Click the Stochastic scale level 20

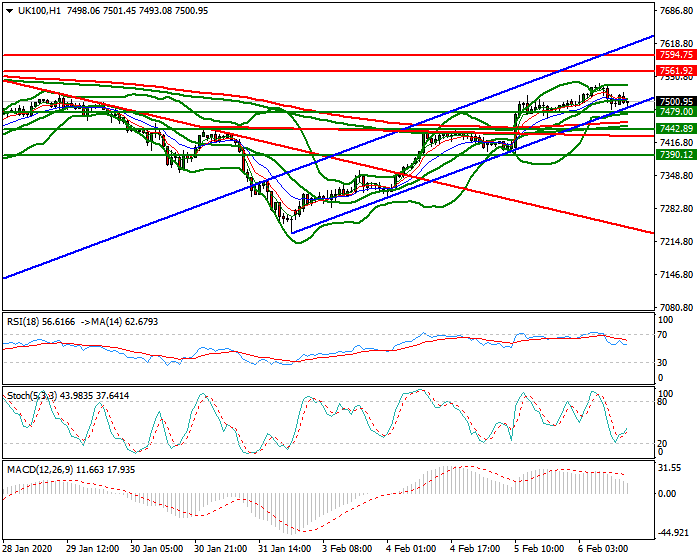click(x=662, y=443)
